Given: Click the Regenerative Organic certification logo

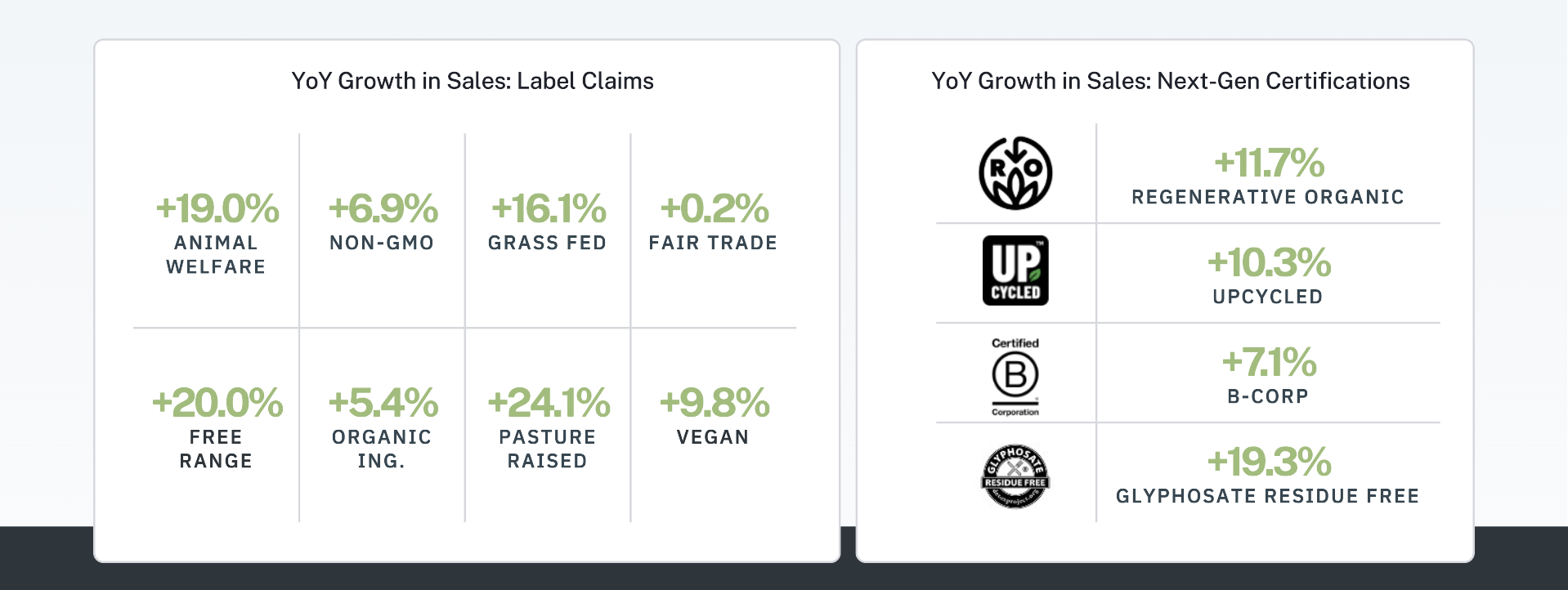Looking at the screenshot, I should click(x=1015, y=172).
